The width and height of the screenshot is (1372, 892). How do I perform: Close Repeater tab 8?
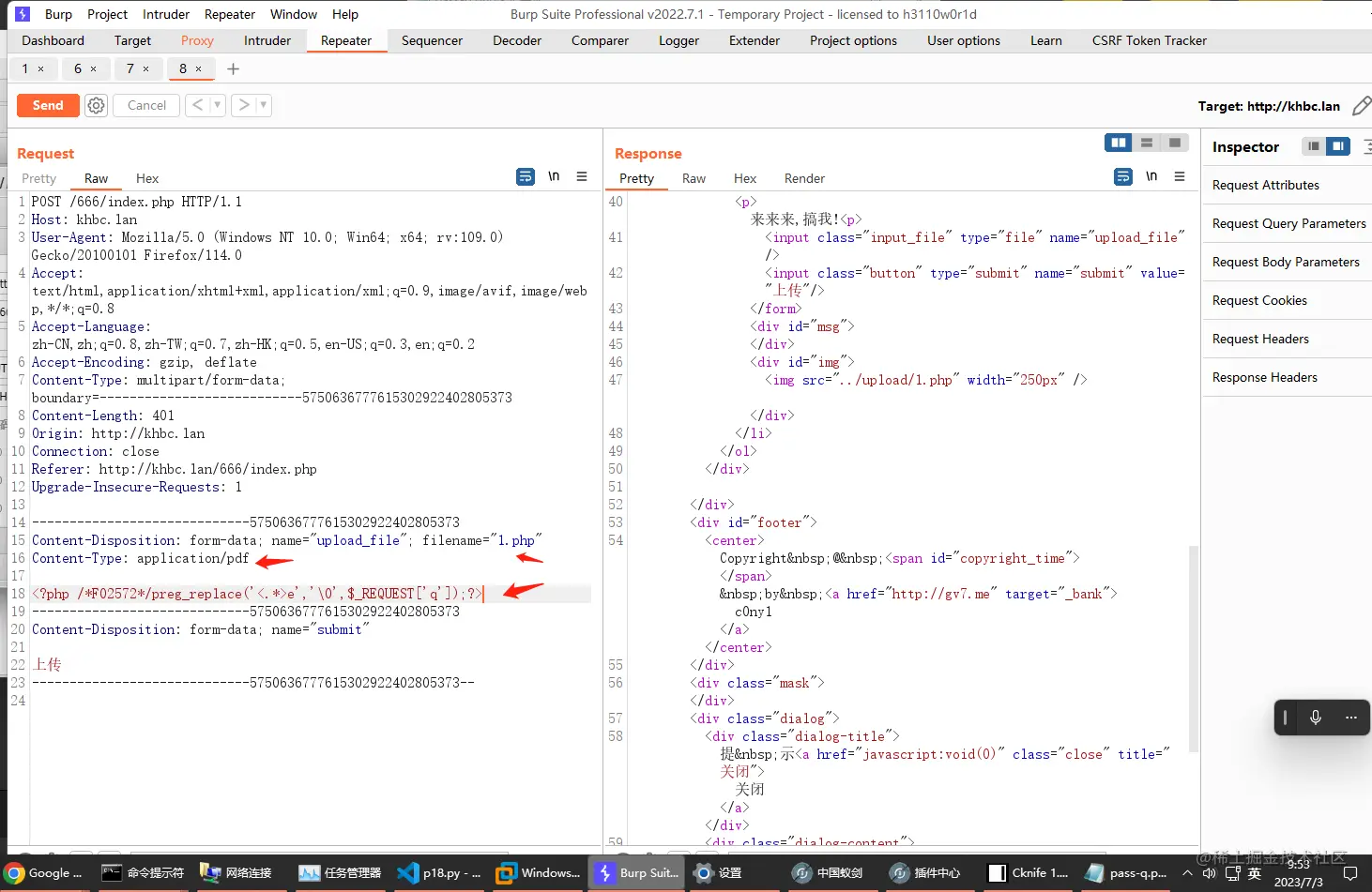[x=199, y=68]
